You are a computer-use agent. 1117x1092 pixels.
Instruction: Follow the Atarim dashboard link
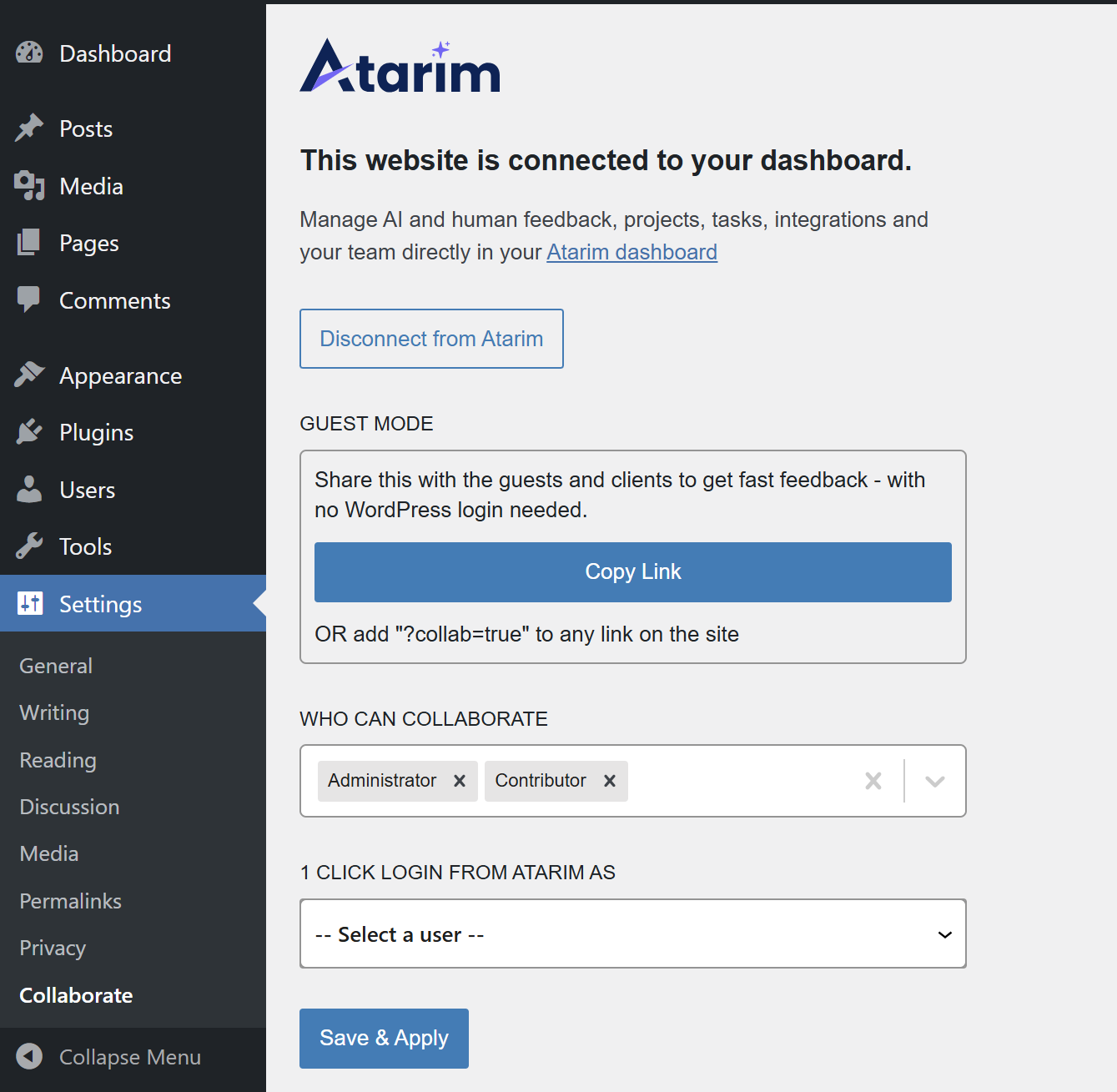click(x=631, y=252)
